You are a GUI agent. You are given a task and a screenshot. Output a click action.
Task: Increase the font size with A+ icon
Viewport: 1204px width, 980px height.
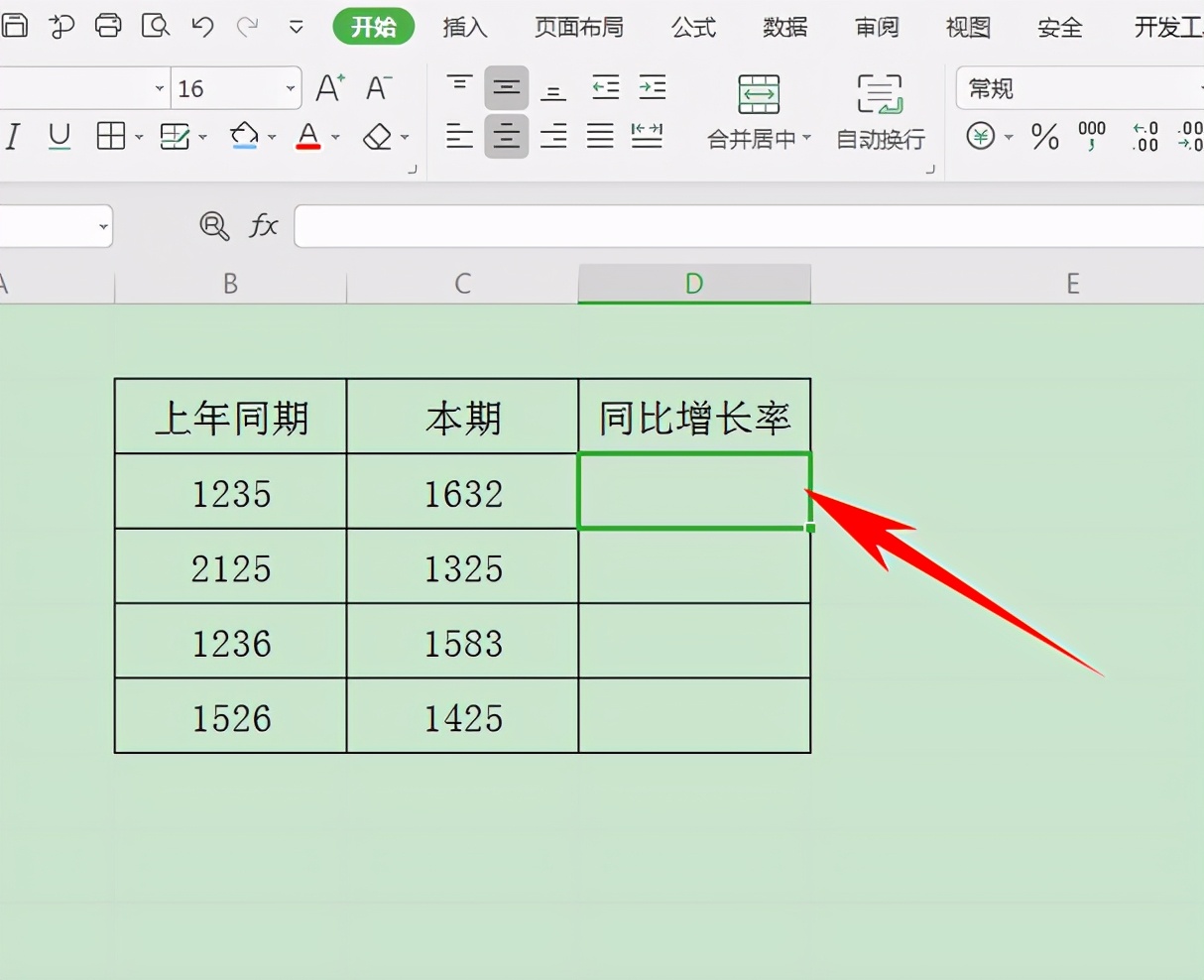tap(329, 87)
